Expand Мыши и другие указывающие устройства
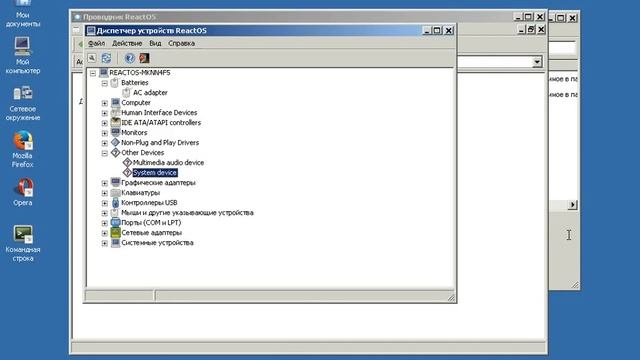 click(x=104, y=213)
